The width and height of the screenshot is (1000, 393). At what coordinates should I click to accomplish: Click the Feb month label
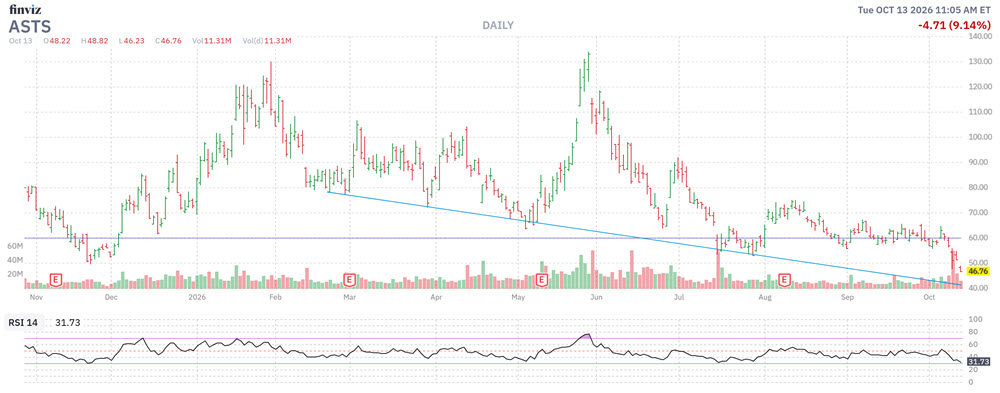point(275,297)
